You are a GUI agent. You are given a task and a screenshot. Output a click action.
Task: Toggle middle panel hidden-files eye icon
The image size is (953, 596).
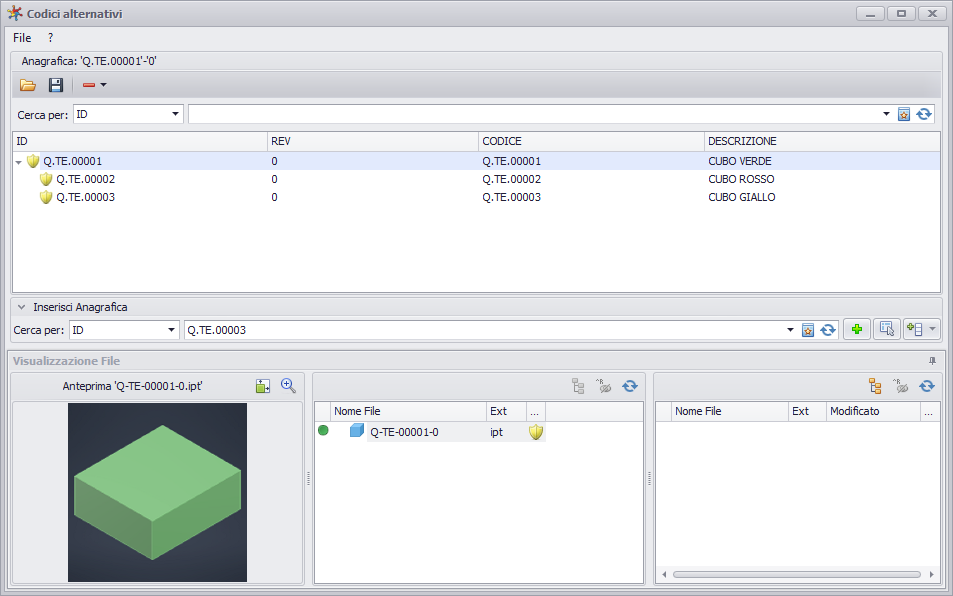tap(604, 386)
